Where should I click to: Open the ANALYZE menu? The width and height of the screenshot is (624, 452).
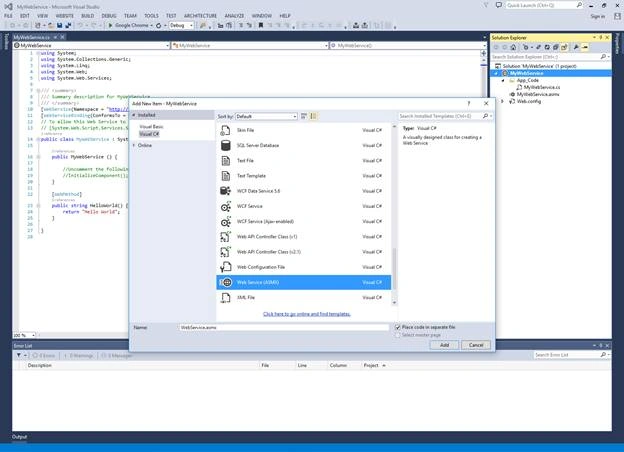pyautogui.click(x=234, y=16)
